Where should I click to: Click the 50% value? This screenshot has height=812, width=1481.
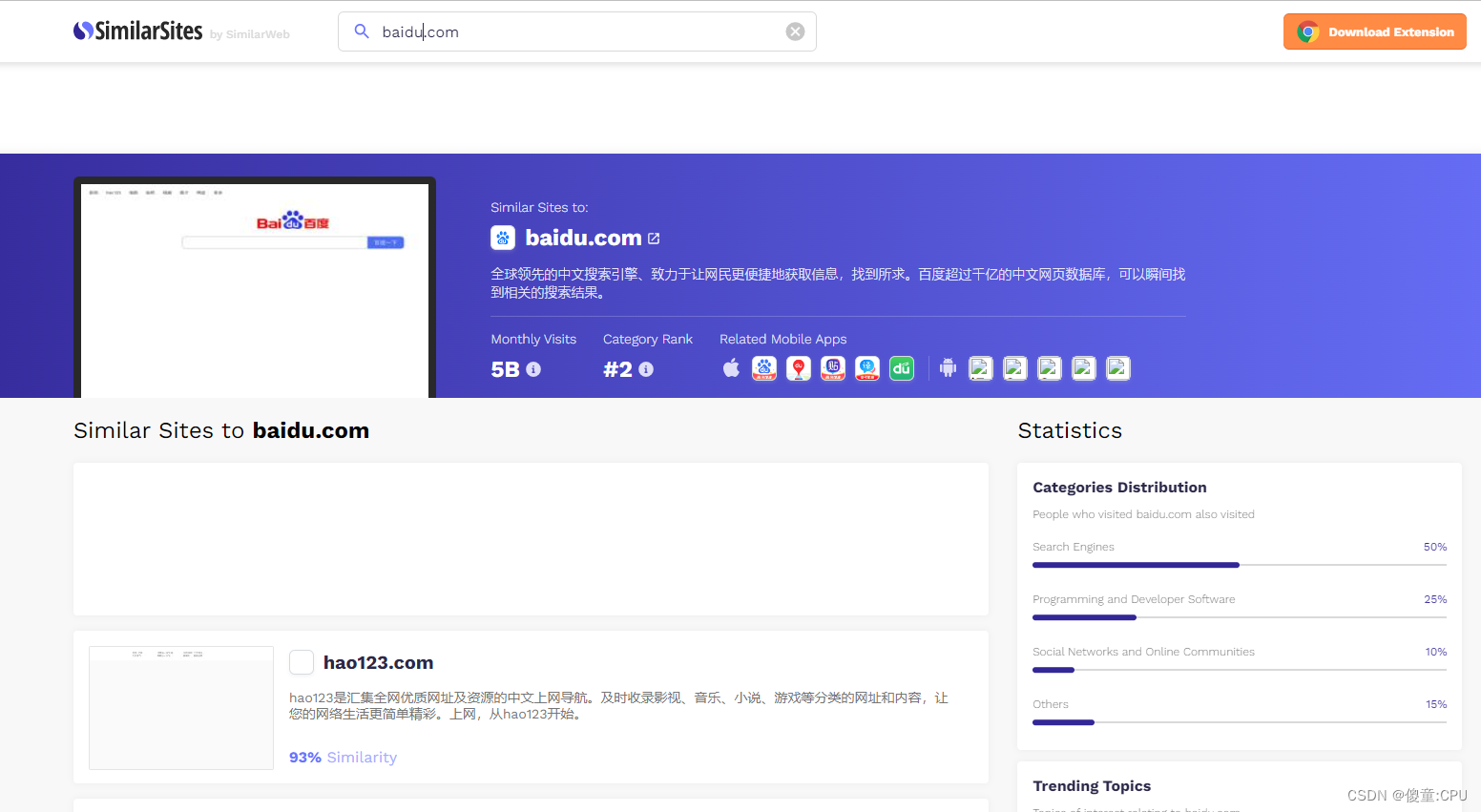tap(1435, 547)
